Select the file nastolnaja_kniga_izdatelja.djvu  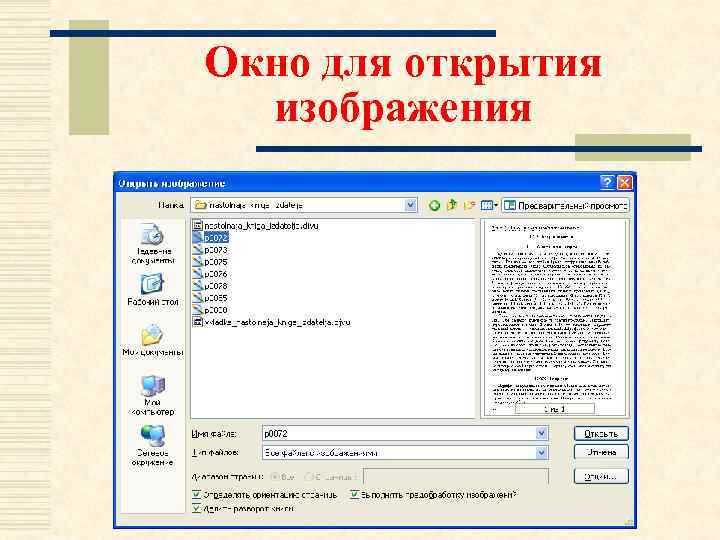[255, 225]
